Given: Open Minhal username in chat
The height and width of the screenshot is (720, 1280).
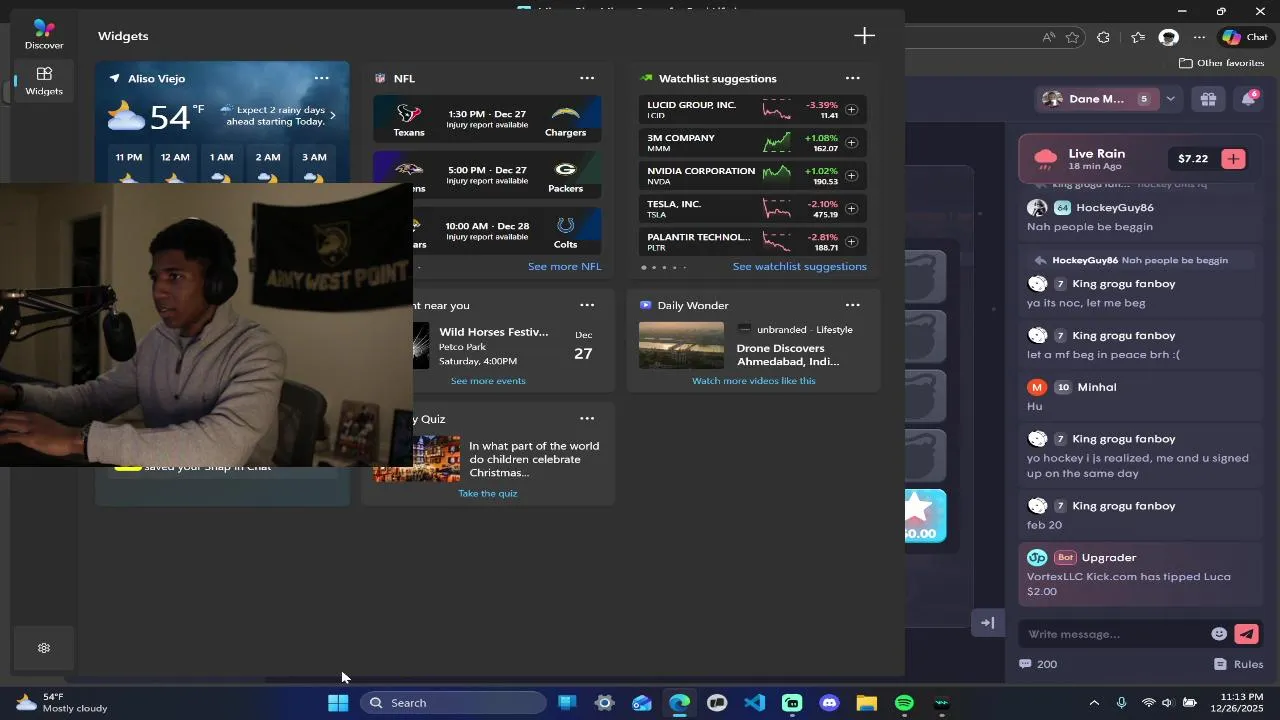Looking at the screenshot, I should click(x=1096, y=387).
